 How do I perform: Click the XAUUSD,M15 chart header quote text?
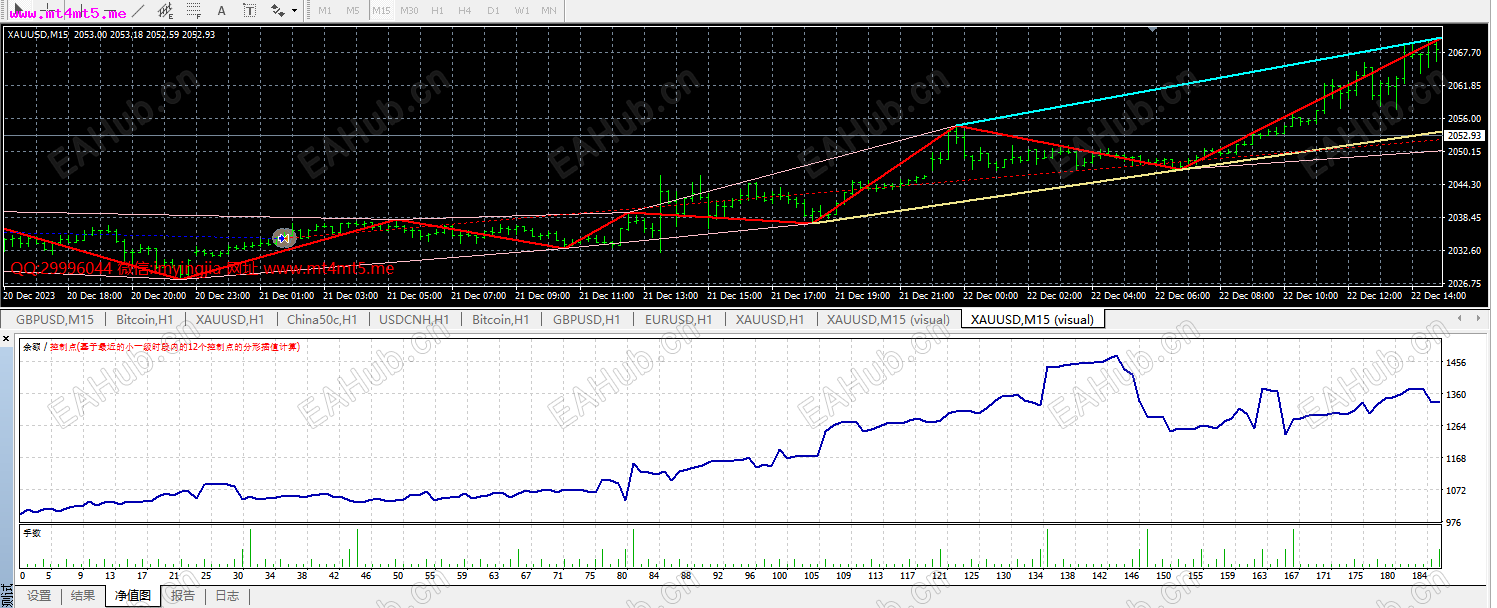(111, 34)
